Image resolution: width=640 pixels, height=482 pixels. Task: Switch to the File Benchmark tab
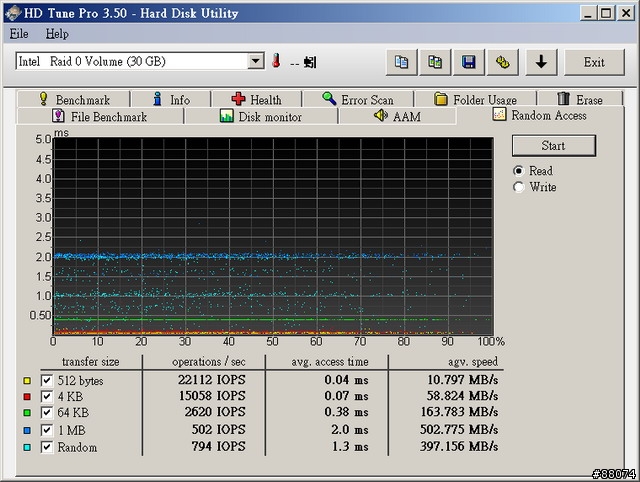click(100, 116)
